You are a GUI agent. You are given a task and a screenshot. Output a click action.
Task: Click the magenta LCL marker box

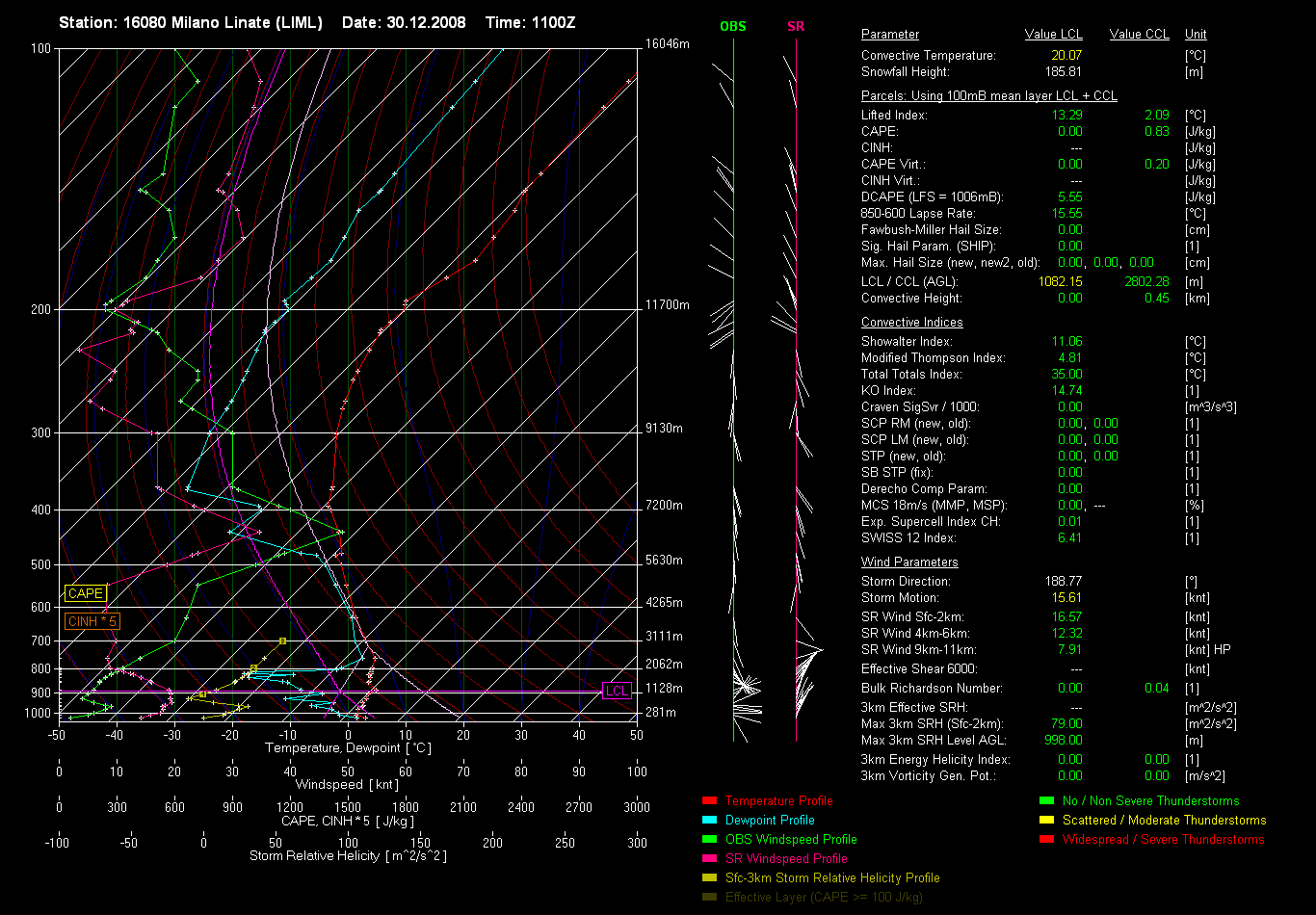pyautogui.click(x=617, y=691)
